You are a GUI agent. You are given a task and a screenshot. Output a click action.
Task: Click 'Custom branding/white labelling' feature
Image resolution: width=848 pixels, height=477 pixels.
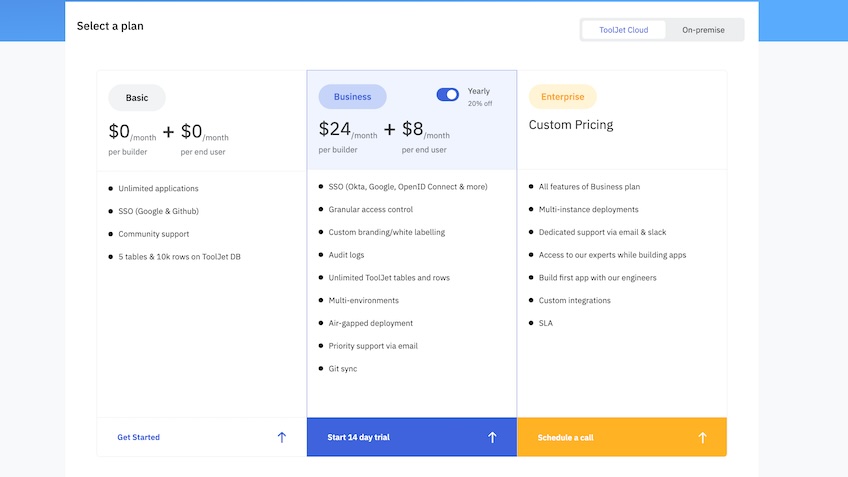[x=387, y=232]
